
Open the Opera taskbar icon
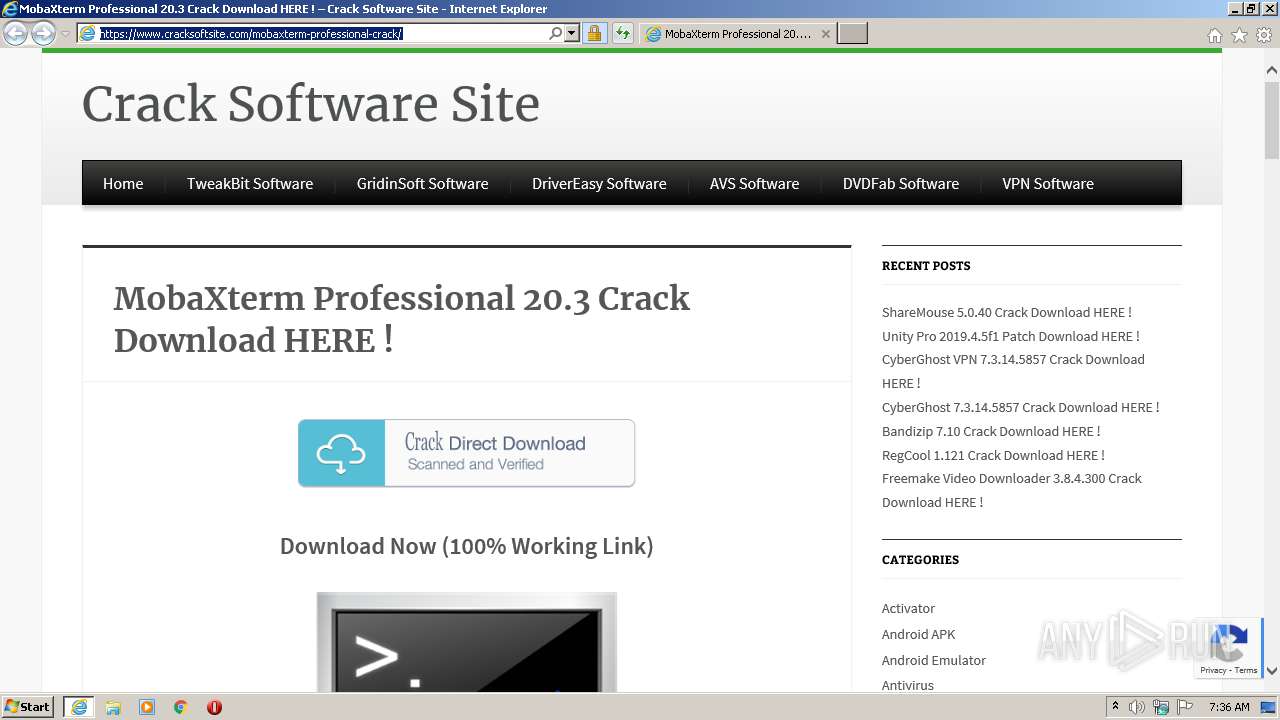[x=214, y=707]
